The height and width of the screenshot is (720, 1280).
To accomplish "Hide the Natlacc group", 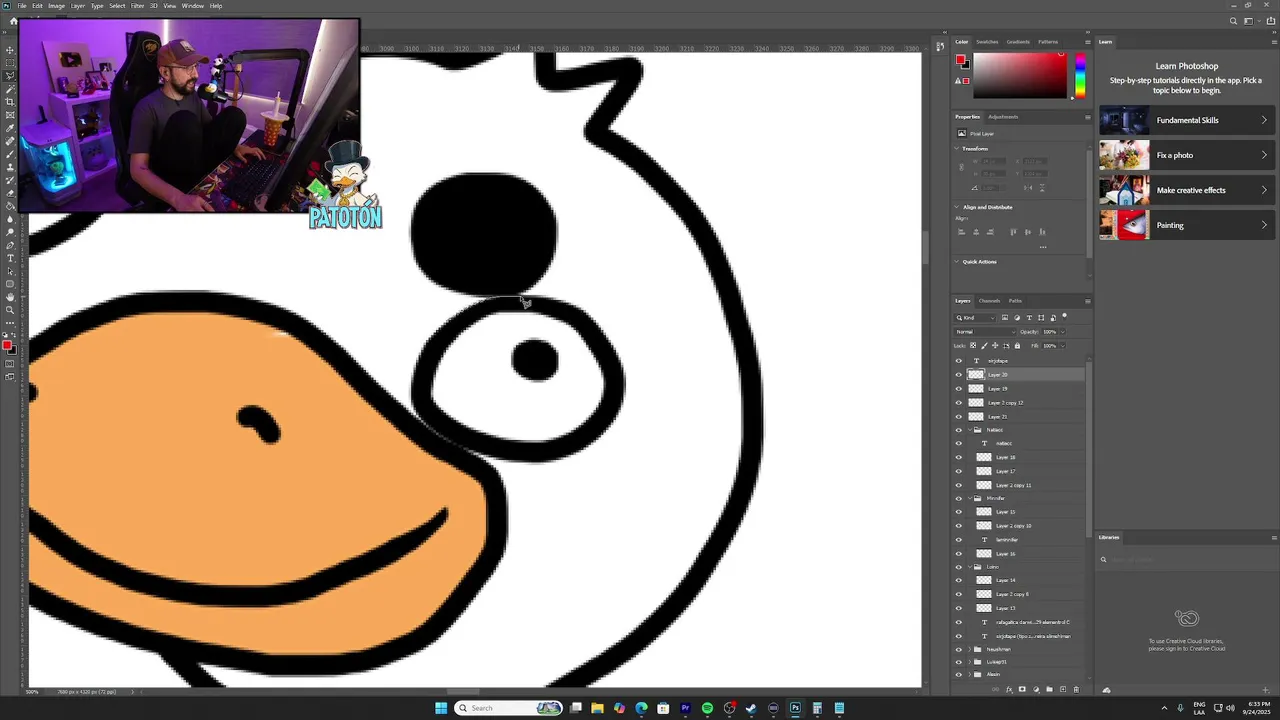I will point(958,430).
